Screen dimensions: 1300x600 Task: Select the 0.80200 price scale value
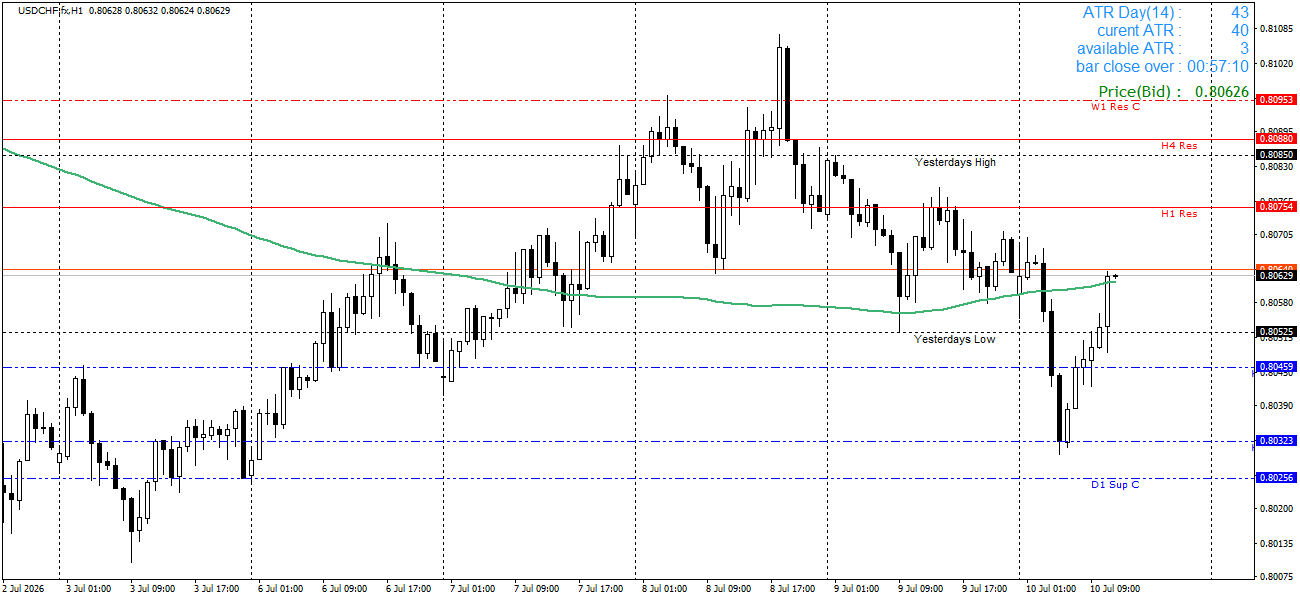pyautogui.click(x=1277, y=509)
